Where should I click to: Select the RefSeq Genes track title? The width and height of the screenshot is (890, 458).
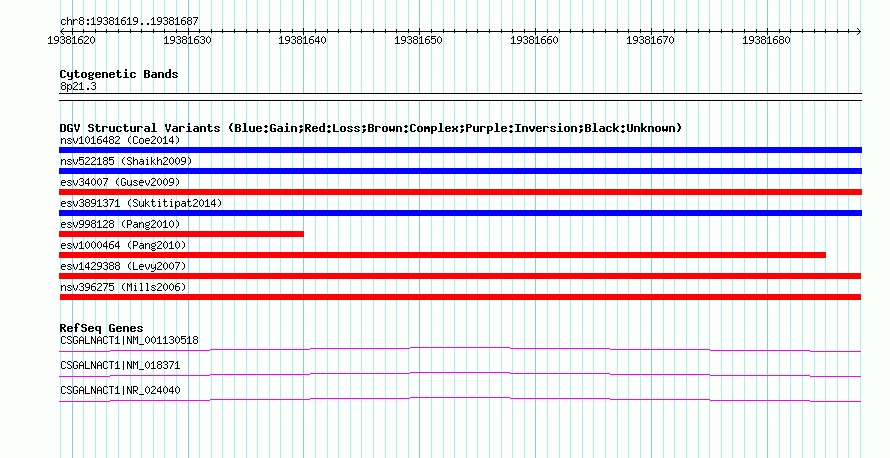coord(101,328)
